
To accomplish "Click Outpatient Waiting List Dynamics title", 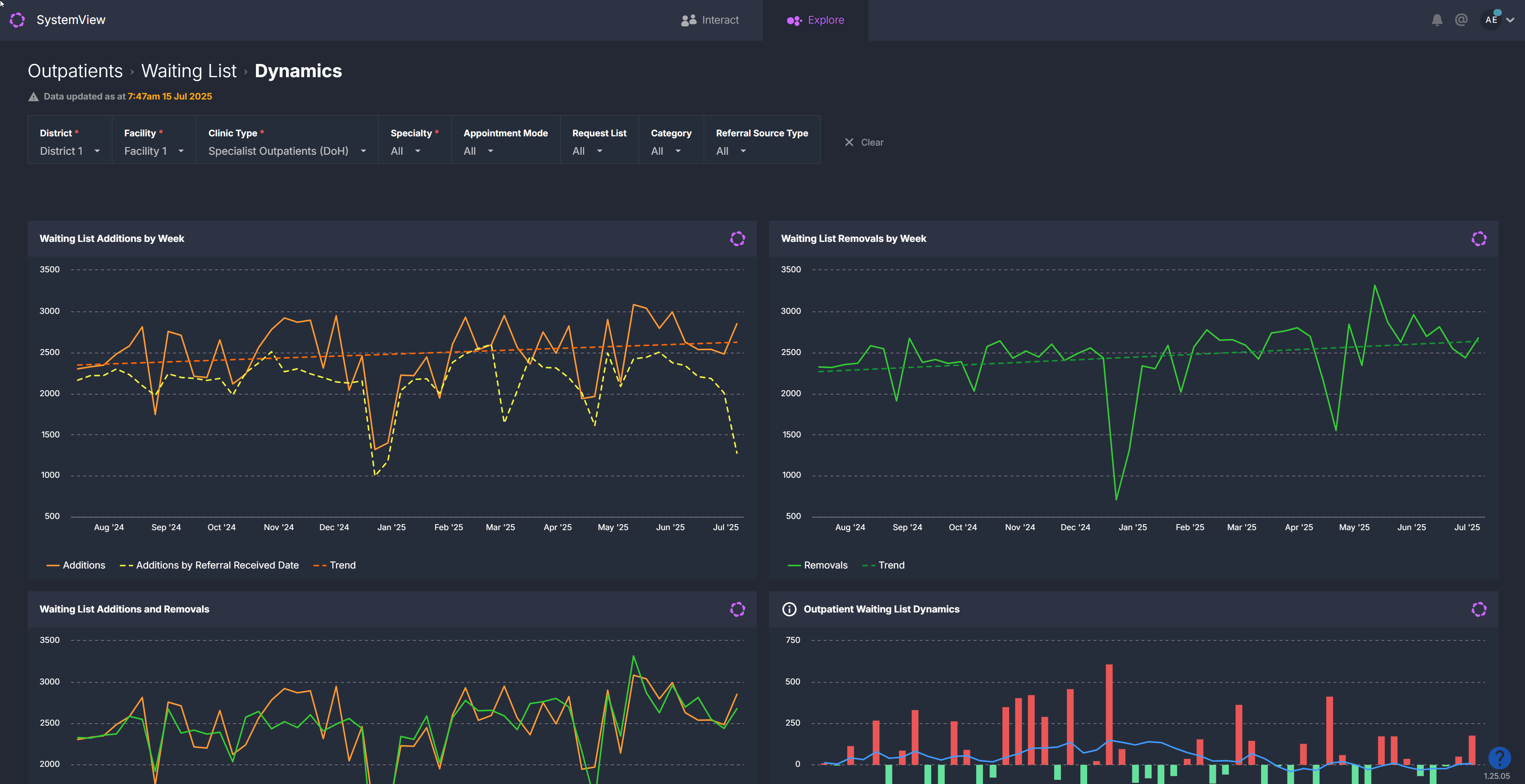I will (882, 609).
